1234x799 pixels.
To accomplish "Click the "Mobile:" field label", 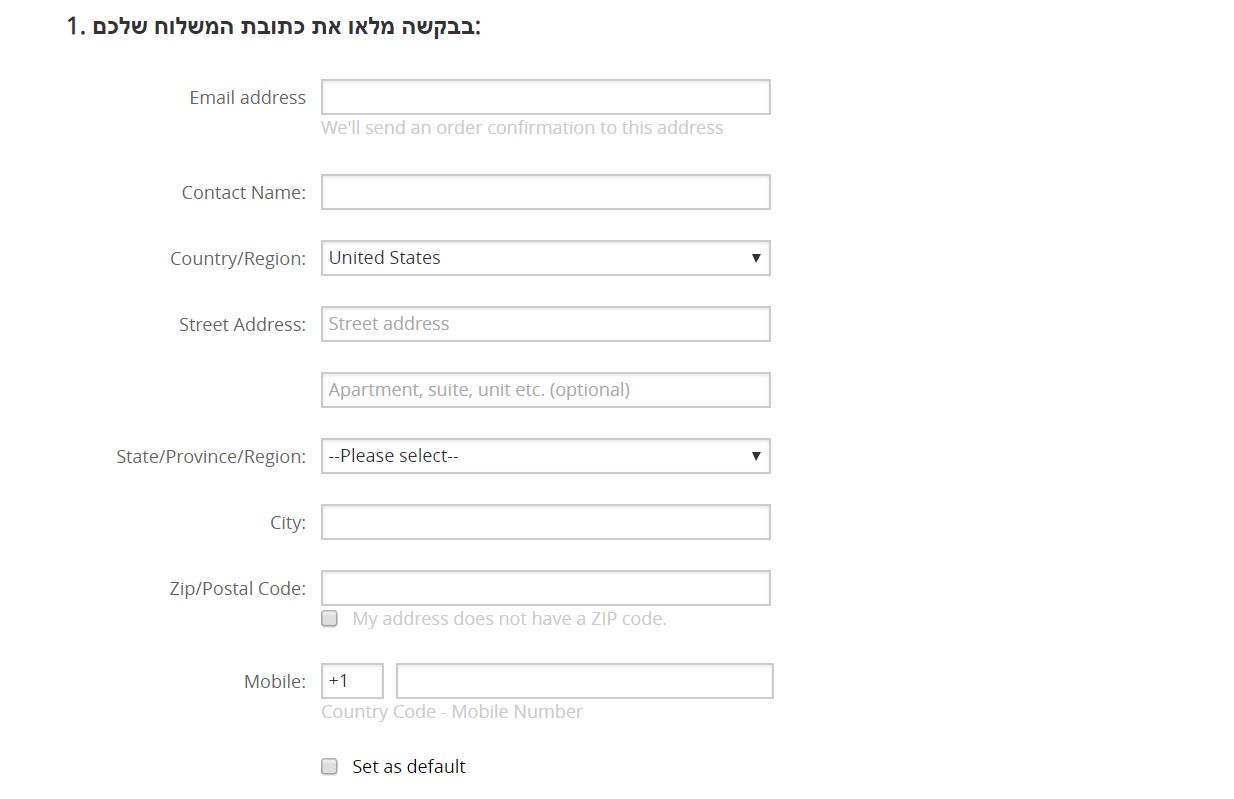I will 275,682.
